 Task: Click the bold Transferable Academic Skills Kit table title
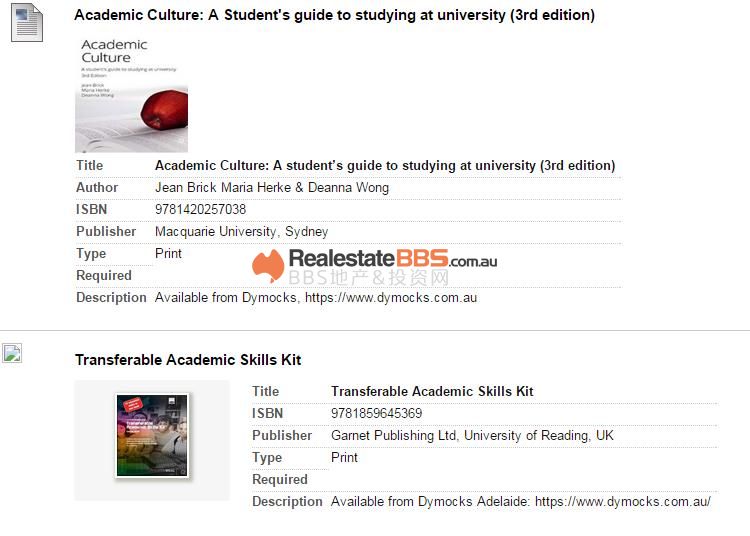point(432,391)
